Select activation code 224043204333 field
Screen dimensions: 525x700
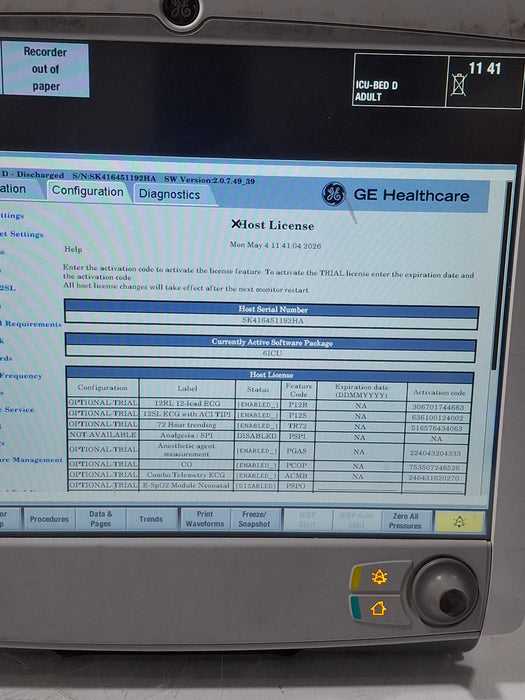click(435, 453)
